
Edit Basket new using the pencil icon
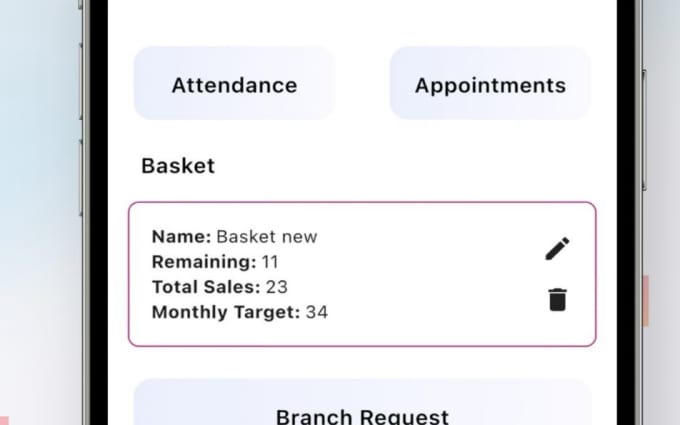tap(557, 248)
